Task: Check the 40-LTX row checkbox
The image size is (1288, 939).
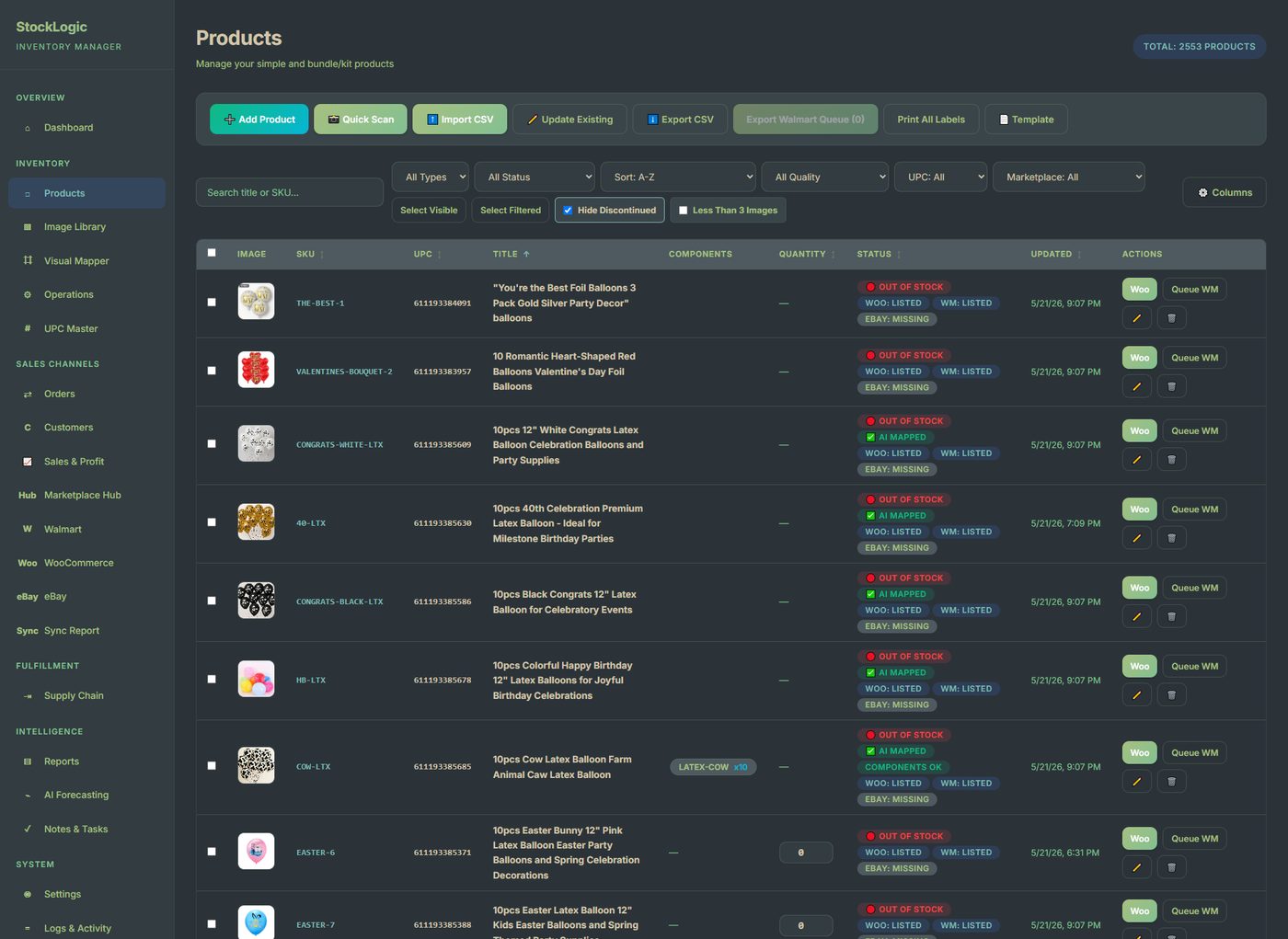Action: pos(212,522)
